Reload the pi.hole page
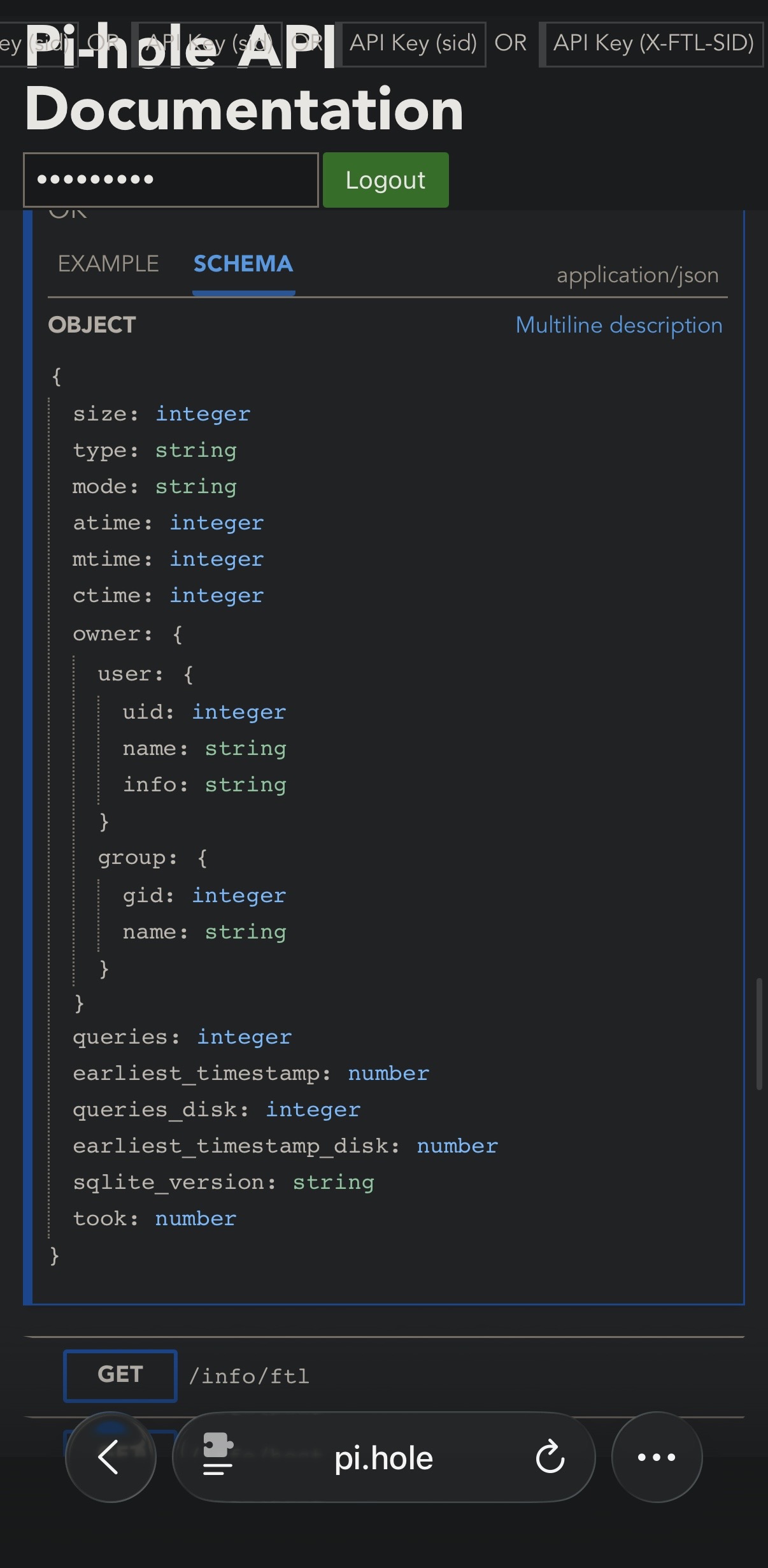The height and width of the screenshot is (1568, 768). pos(550,1457)
